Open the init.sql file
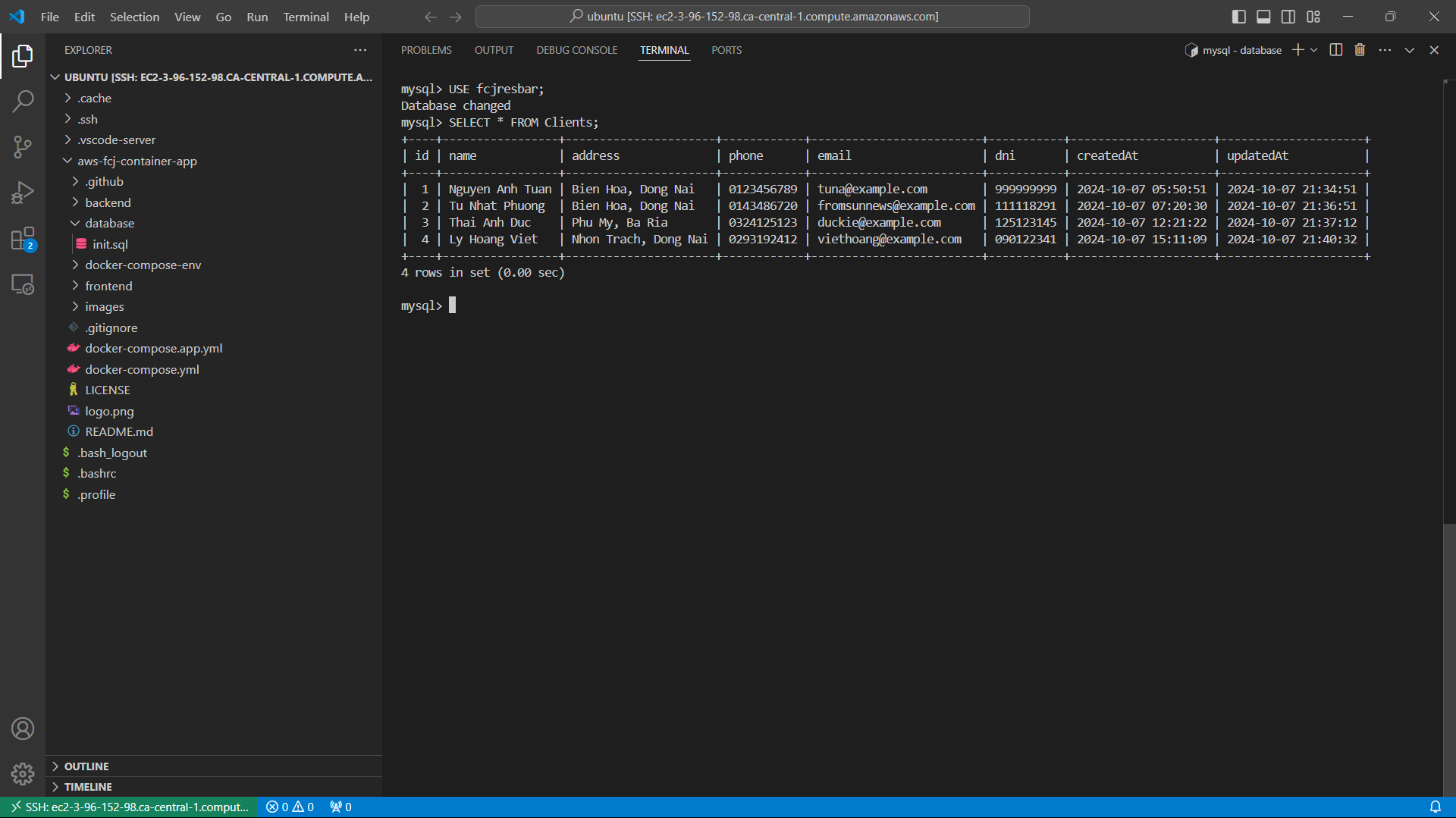This screenshot has height=818, width=1456. (214, 244)
